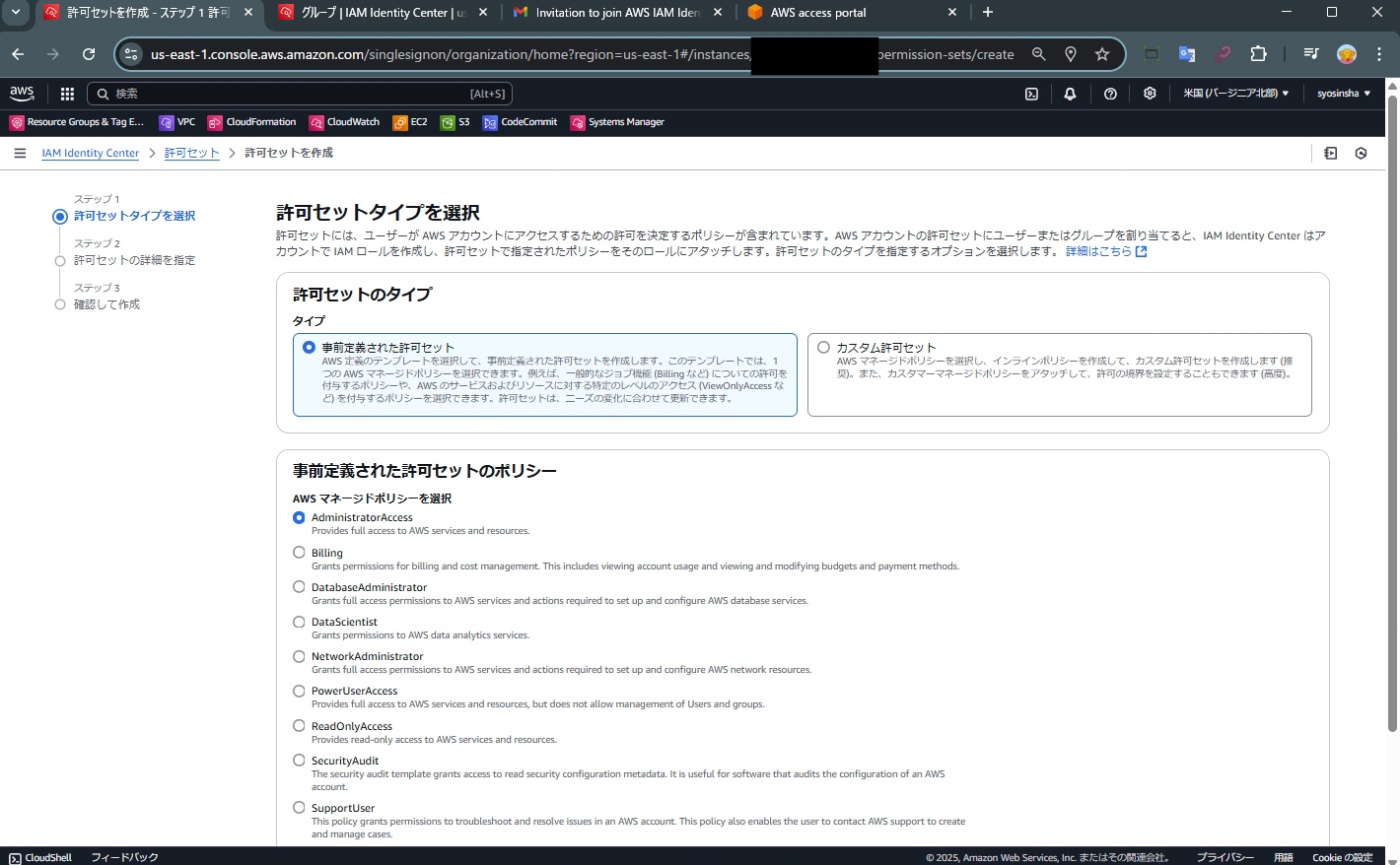Open the CloudWatch favorite shortcut
This screenshot has width=1400, height=865.
coord(345,122)
